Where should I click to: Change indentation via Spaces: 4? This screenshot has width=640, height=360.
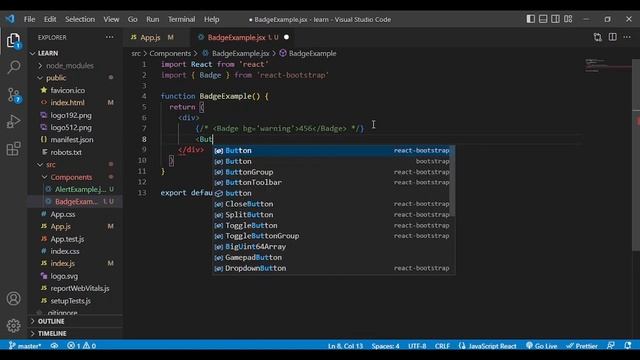tap(385, 346)
